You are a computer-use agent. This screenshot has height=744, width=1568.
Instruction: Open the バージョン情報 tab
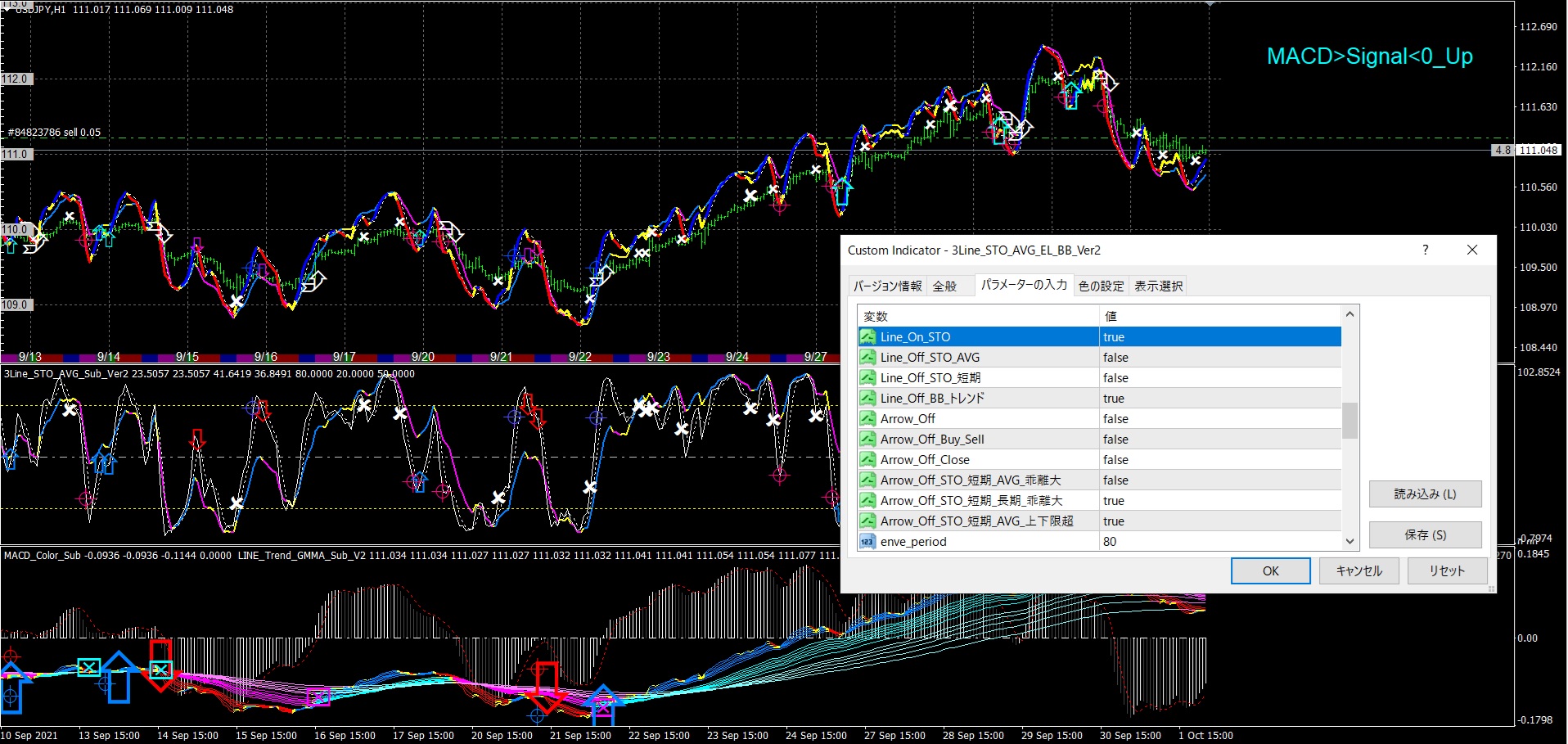[887, 286]
